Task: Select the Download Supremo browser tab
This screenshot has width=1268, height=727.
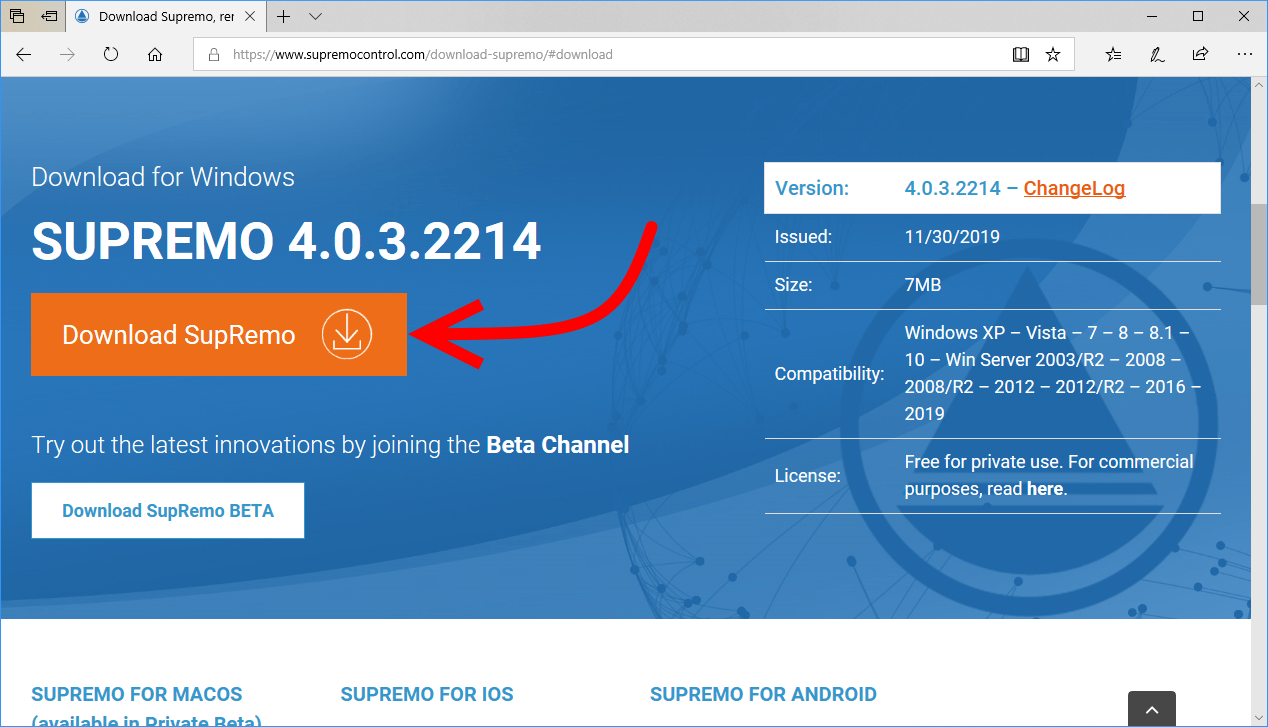Action: (168, 16)
